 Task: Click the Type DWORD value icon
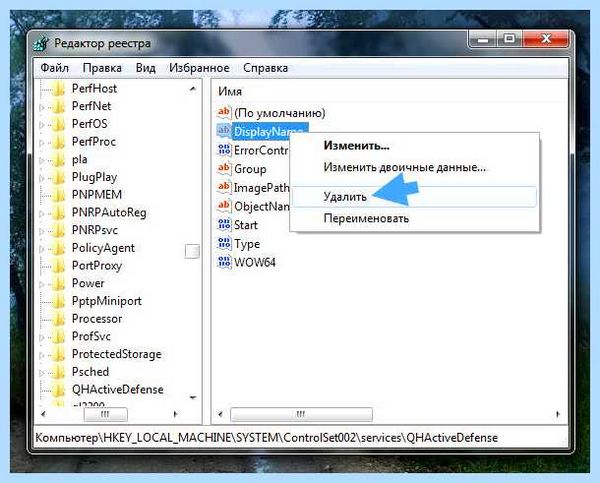224,244
